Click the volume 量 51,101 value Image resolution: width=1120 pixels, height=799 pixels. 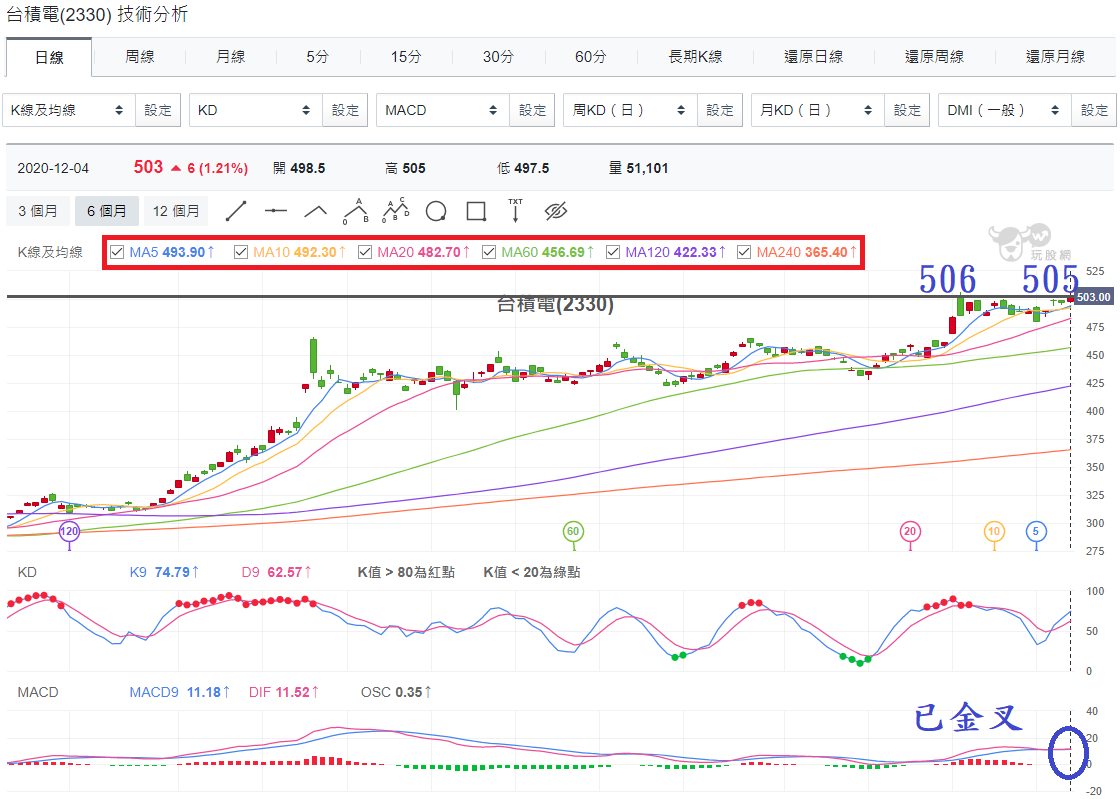click(638, 168)
